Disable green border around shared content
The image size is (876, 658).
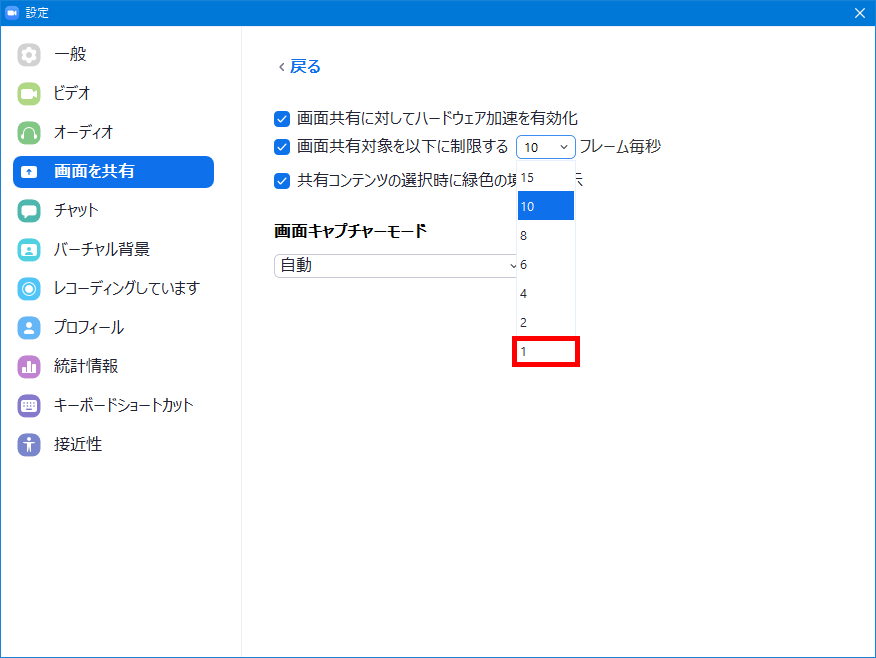(282, 179)
